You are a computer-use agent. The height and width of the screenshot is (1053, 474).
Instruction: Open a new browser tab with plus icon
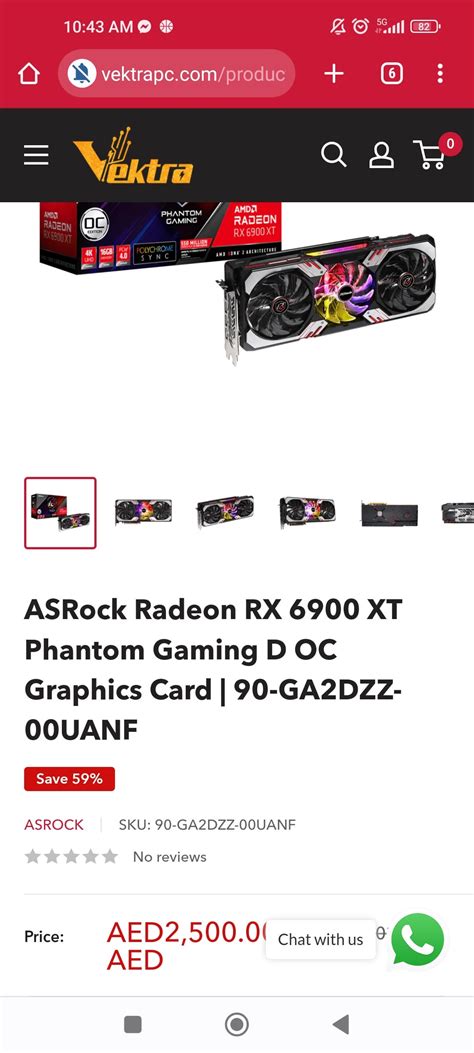point(334,73)
